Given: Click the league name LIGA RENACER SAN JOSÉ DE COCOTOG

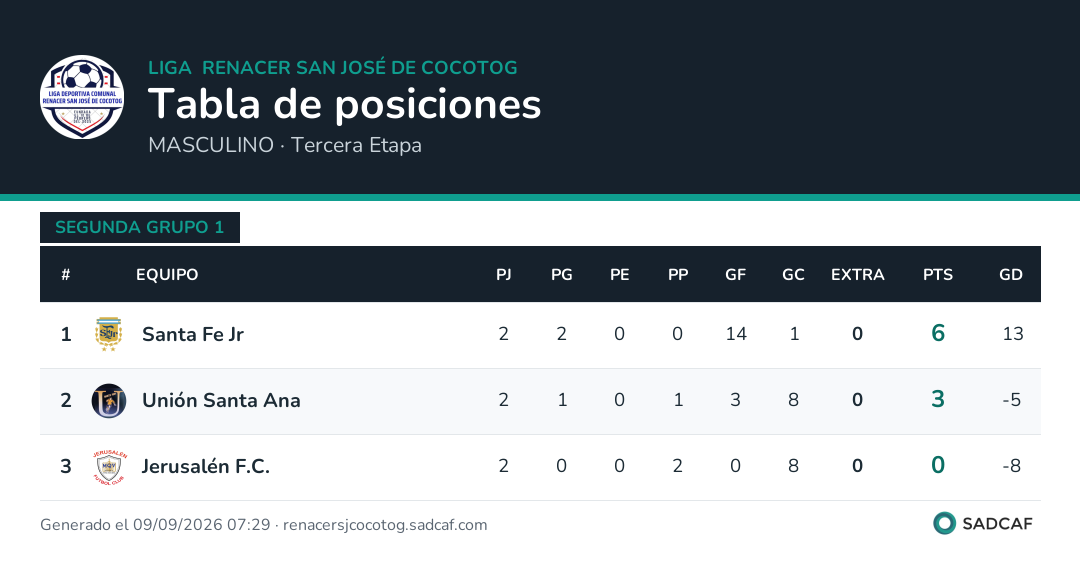Looking at the screenshot, I should (333, 68).
